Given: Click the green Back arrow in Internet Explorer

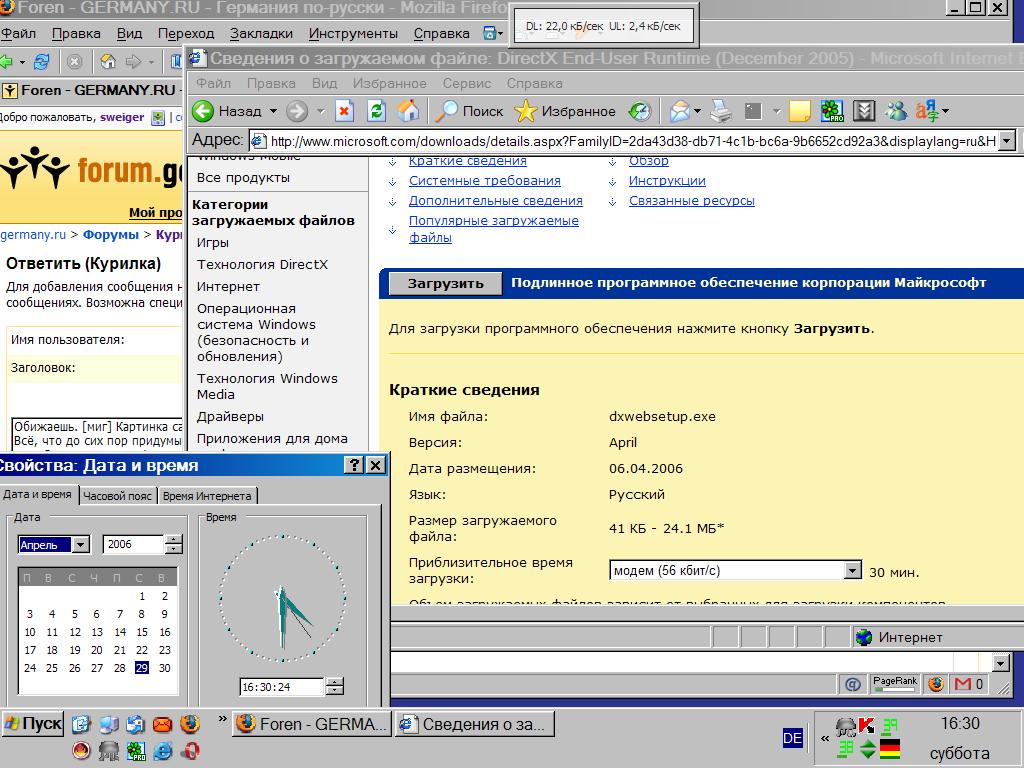Looking at the screenshot, I should [x=203, y=111].
